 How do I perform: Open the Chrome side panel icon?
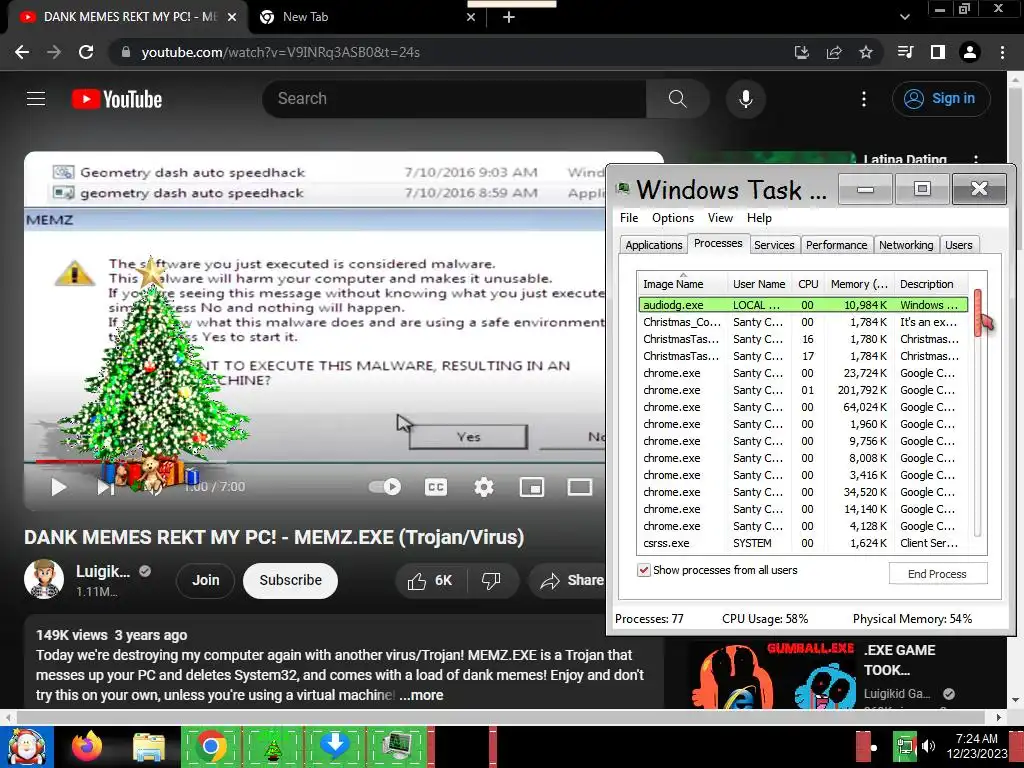pyautogui.click(x=938, y=52)
